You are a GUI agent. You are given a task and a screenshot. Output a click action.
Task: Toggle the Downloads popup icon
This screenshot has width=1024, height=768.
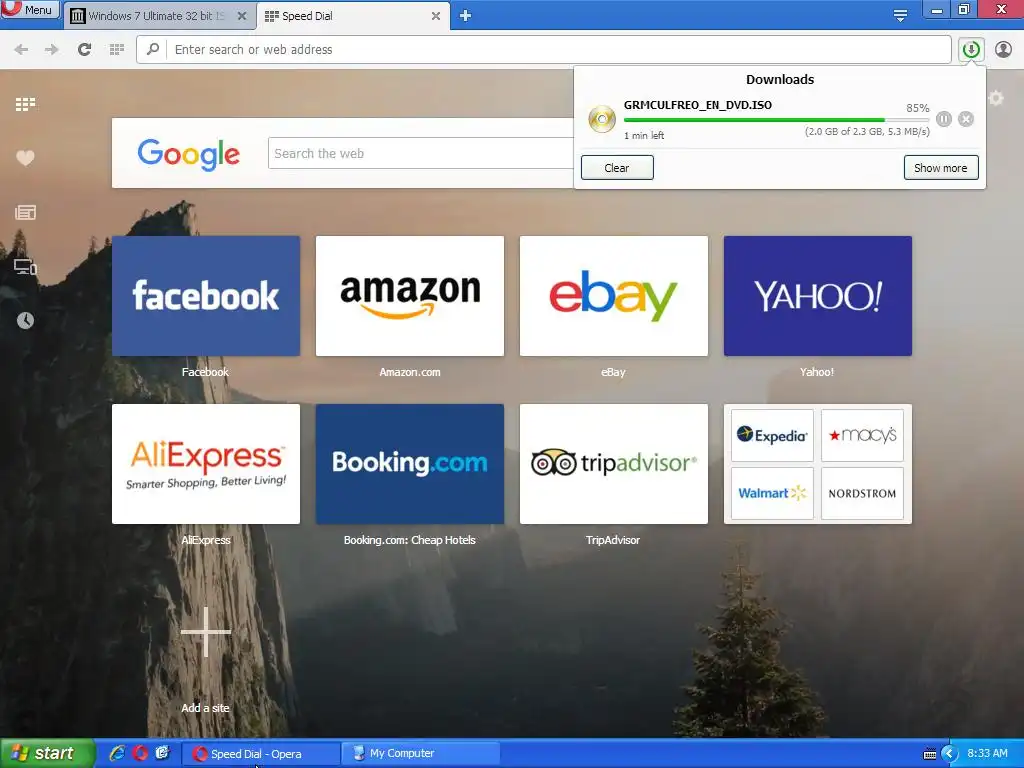point(971,50)
